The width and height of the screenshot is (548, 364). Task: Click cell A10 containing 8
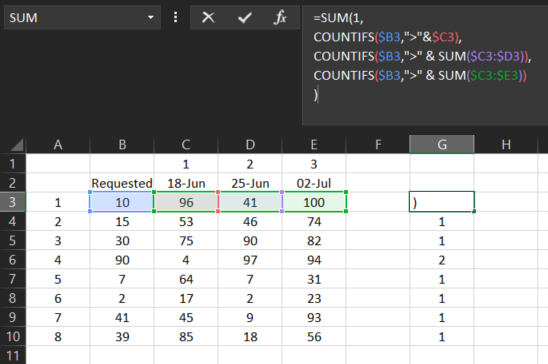point(58,336)
